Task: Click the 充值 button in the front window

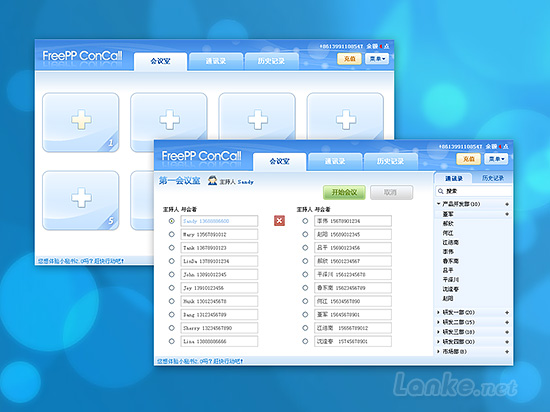Action: coord(469,159)
